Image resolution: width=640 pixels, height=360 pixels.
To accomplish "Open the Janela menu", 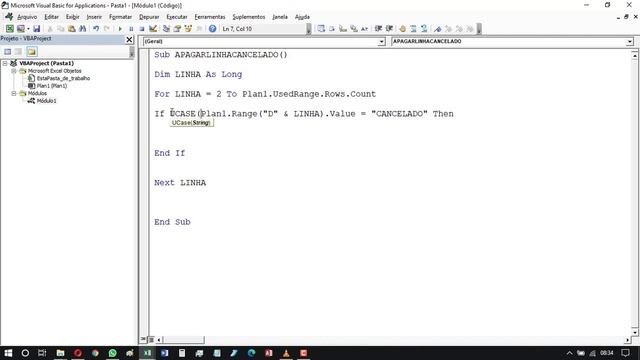I will (280, 17).
